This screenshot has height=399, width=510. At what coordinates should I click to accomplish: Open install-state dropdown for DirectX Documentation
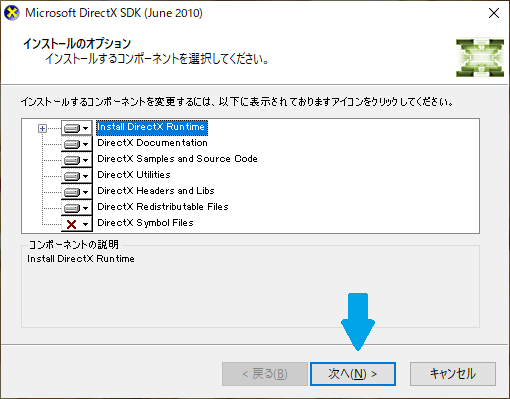(76, 144)
